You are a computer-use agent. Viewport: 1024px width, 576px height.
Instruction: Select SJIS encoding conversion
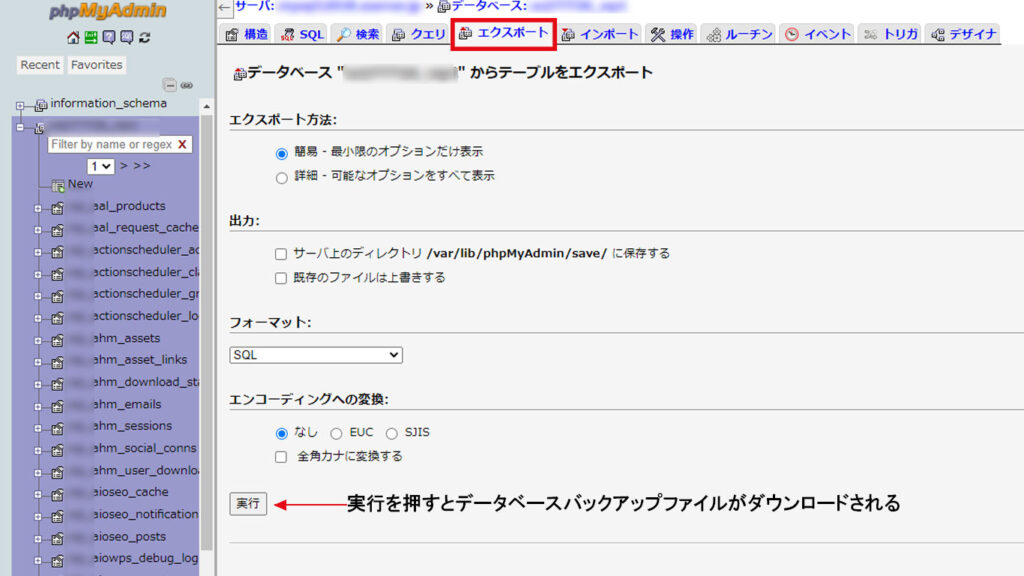pos(392,434)
